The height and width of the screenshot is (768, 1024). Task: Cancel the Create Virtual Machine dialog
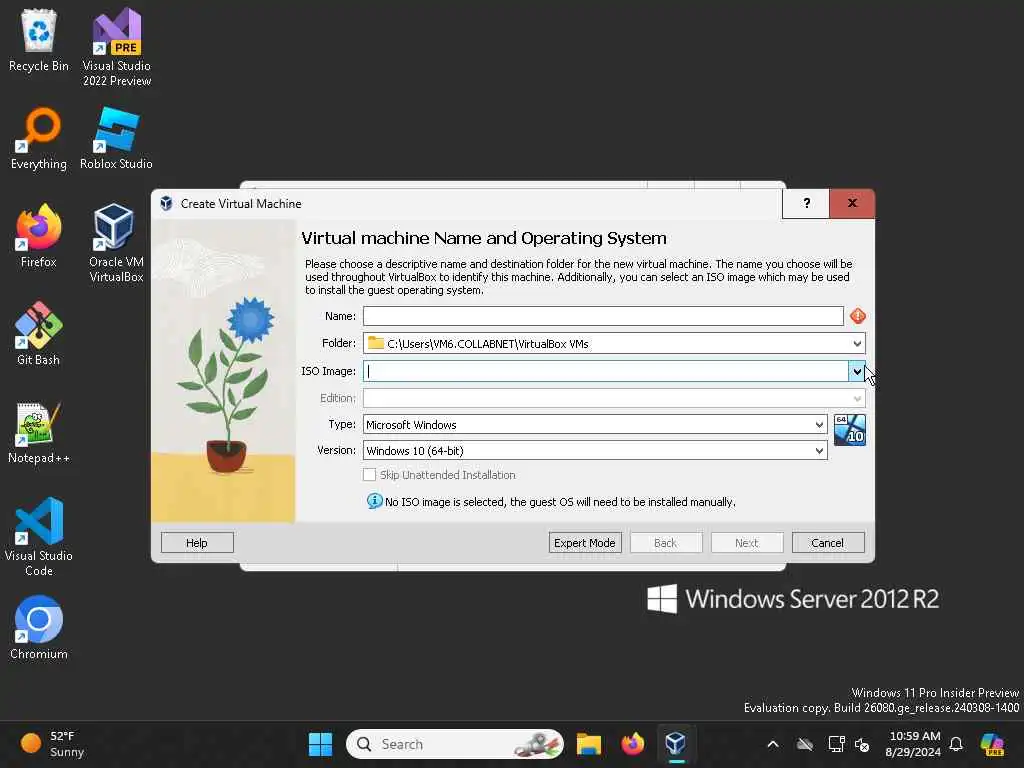click(828, 543)
